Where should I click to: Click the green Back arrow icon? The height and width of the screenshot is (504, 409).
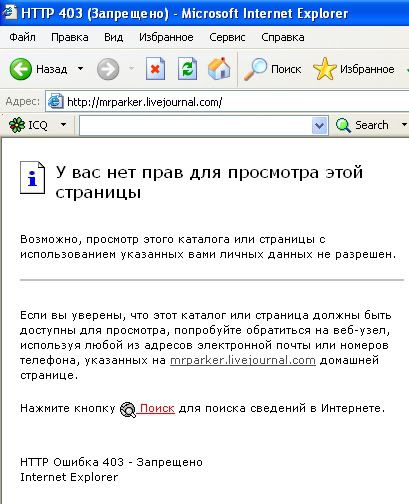pyautogui.click(x=21, y=69)
